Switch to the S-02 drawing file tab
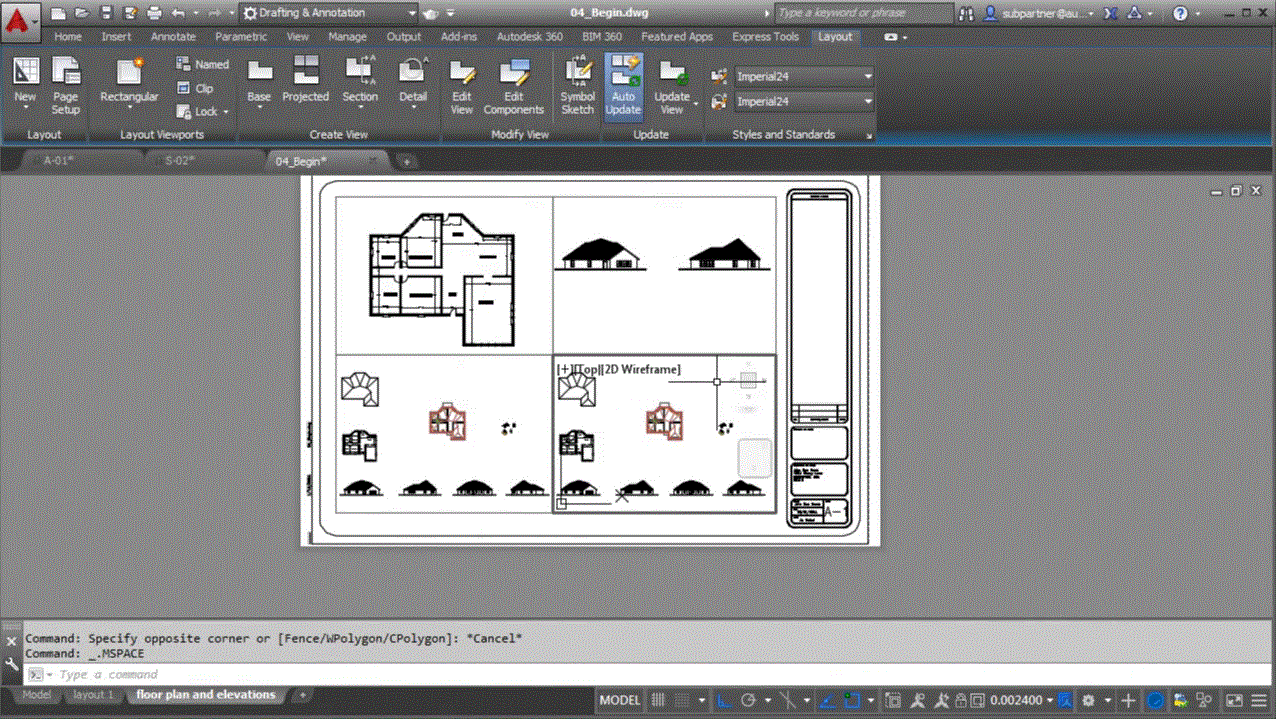Viewport: 1276px width, 719px height. pyautogui.click(x=180, y=160)
